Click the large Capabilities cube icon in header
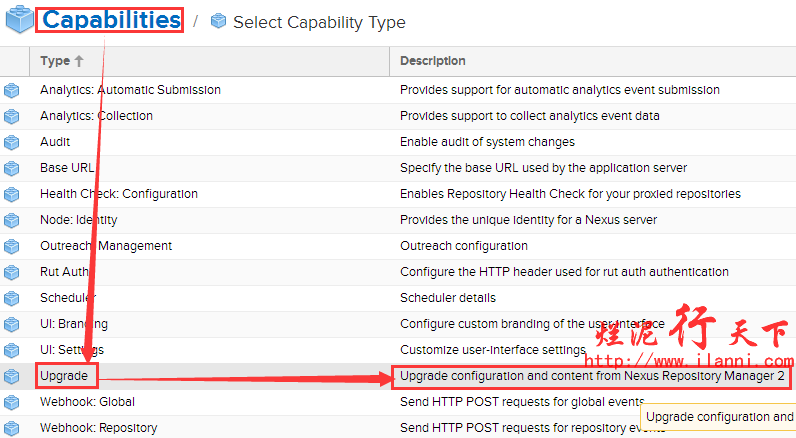Viewport: 796px width, 438px height. [17, 21]
